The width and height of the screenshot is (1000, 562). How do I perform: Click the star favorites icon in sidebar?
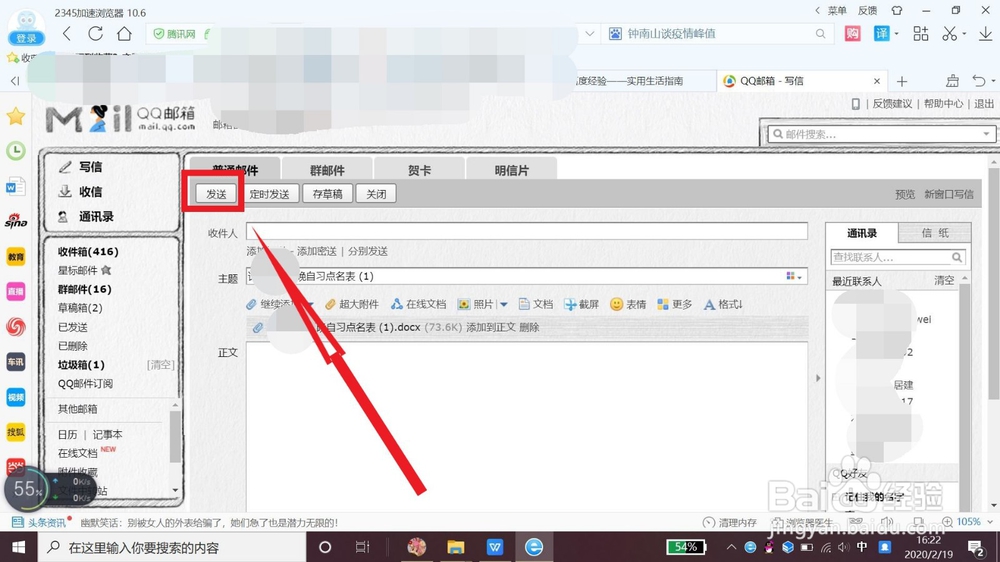tap(16, 116)
